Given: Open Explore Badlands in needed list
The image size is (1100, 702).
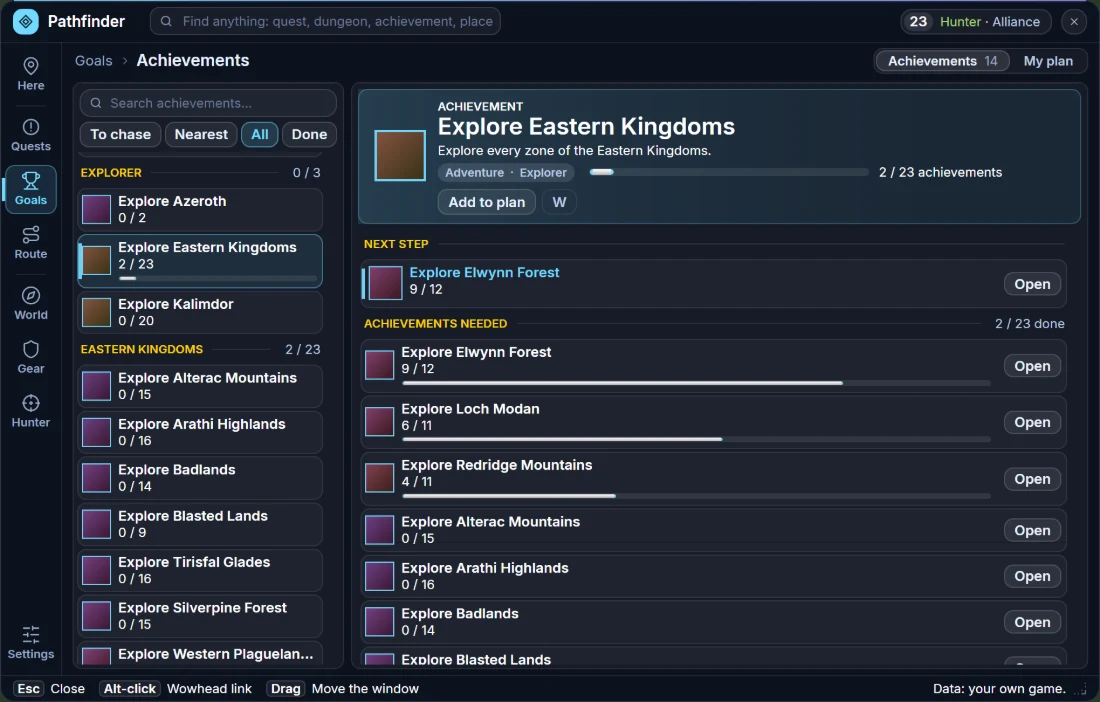Looking at the screenshot, I should (x=1032, y=622).
